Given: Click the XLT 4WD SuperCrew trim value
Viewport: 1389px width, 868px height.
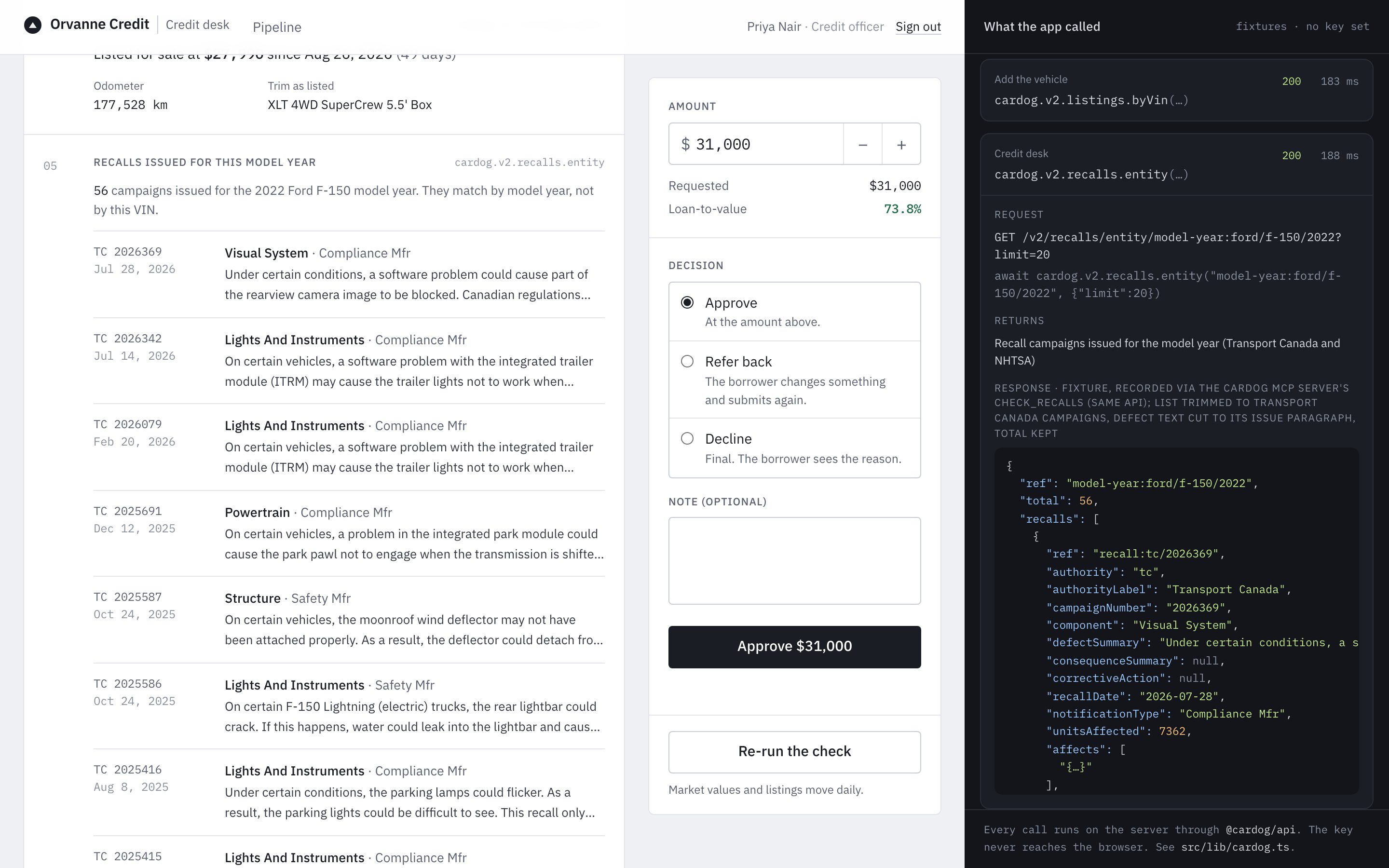Looking at the screenshot, I should point(350,105).
